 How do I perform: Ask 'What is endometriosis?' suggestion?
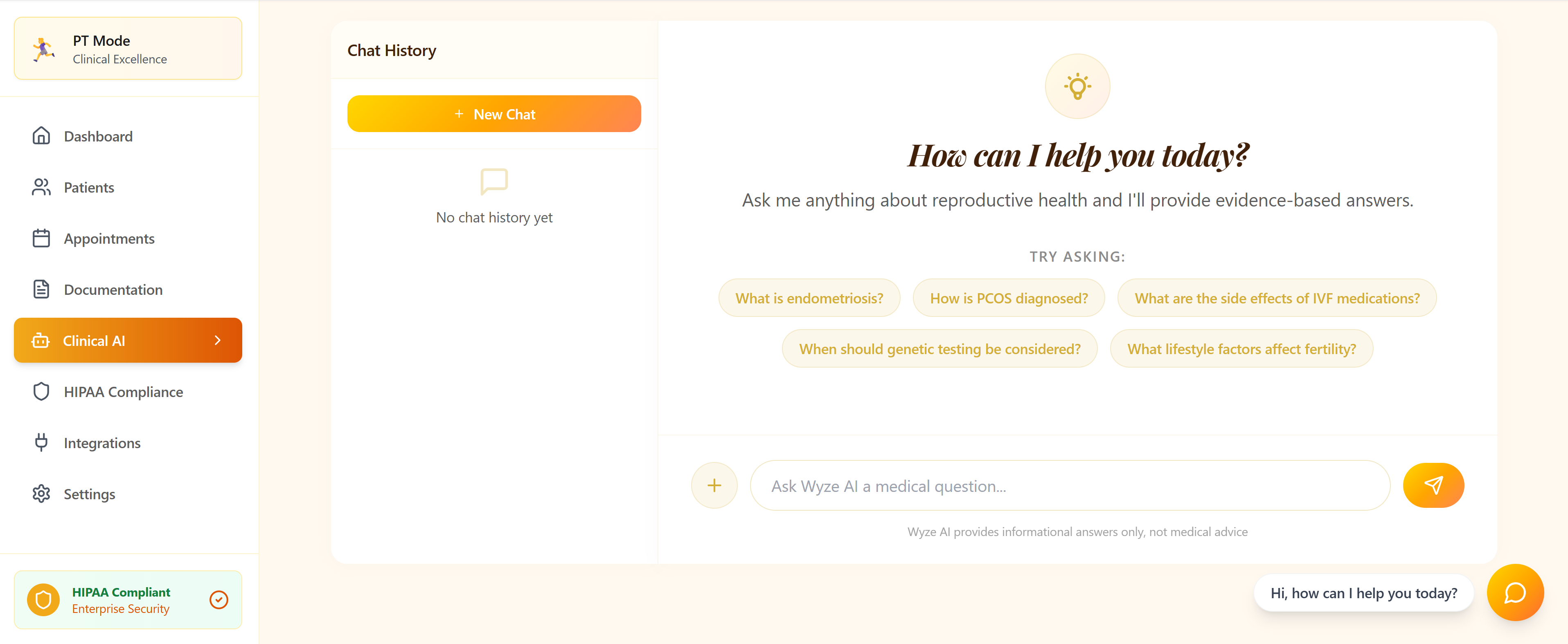(x=809, y=298)
